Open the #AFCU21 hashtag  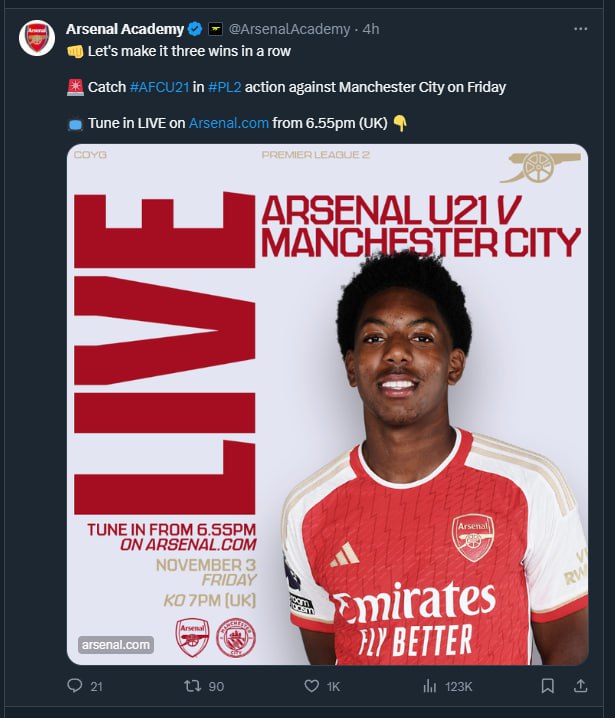(x=159, y=87)
